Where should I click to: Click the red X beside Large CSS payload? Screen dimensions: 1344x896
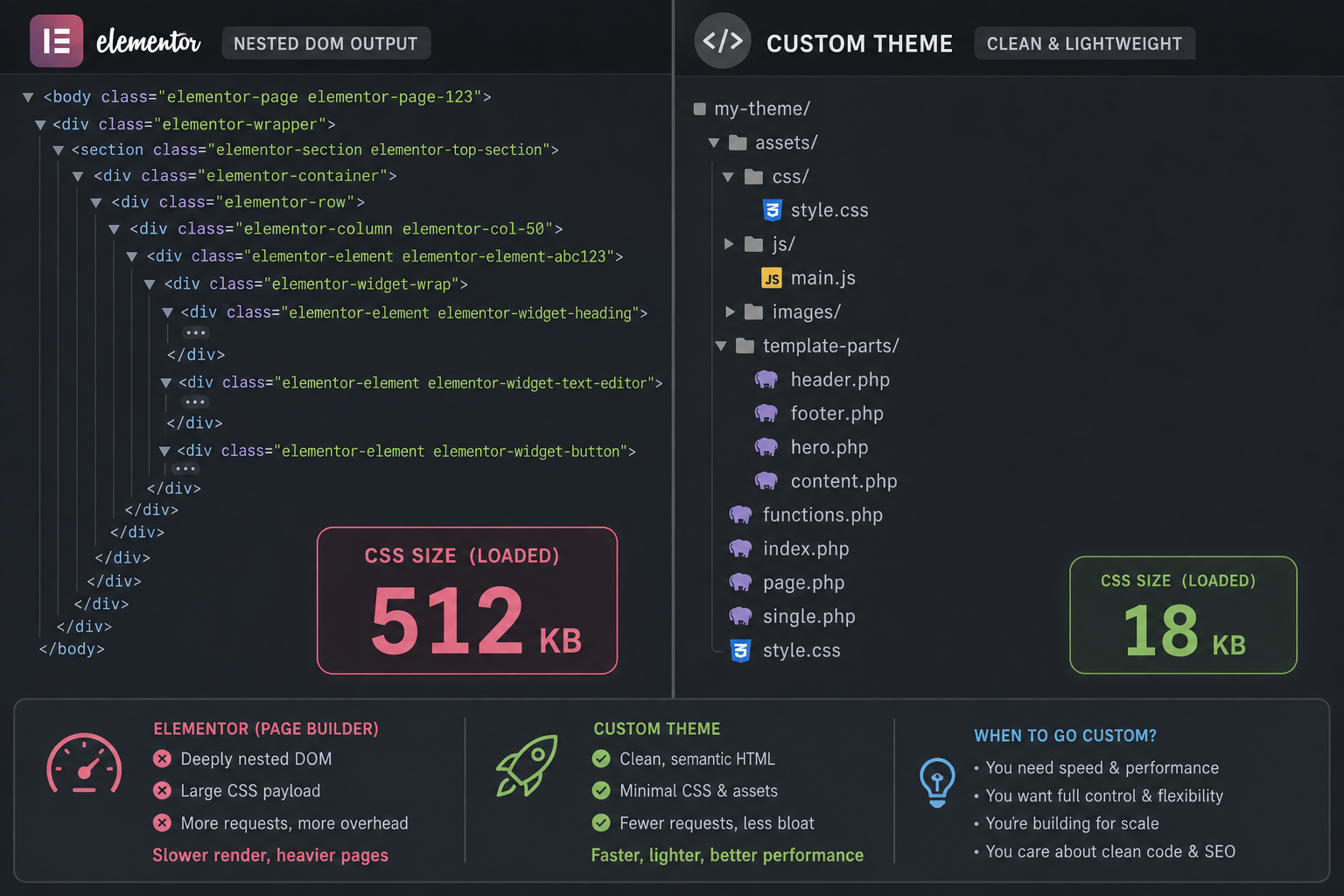click(162, 791)
